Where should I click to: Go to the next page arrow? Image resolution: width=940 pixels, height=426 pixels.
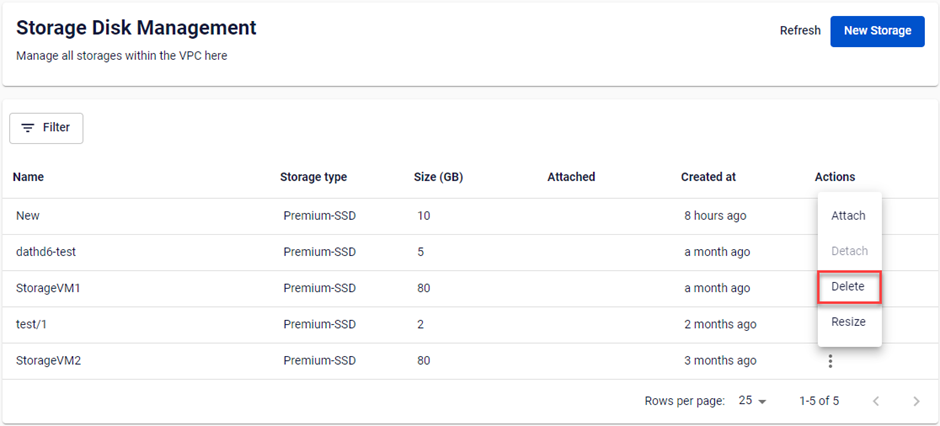pyautogui.click(x=916, y=401)
